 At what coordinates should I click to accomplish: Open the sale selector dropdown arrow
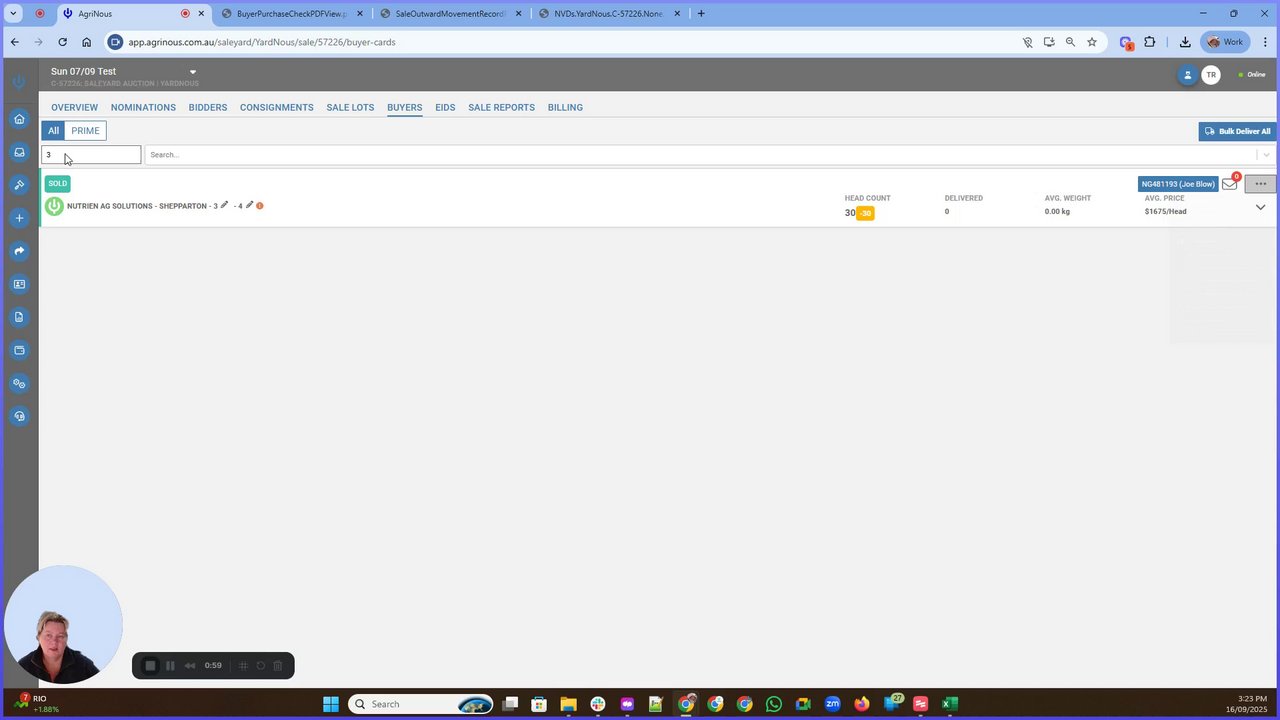[193, 72]
